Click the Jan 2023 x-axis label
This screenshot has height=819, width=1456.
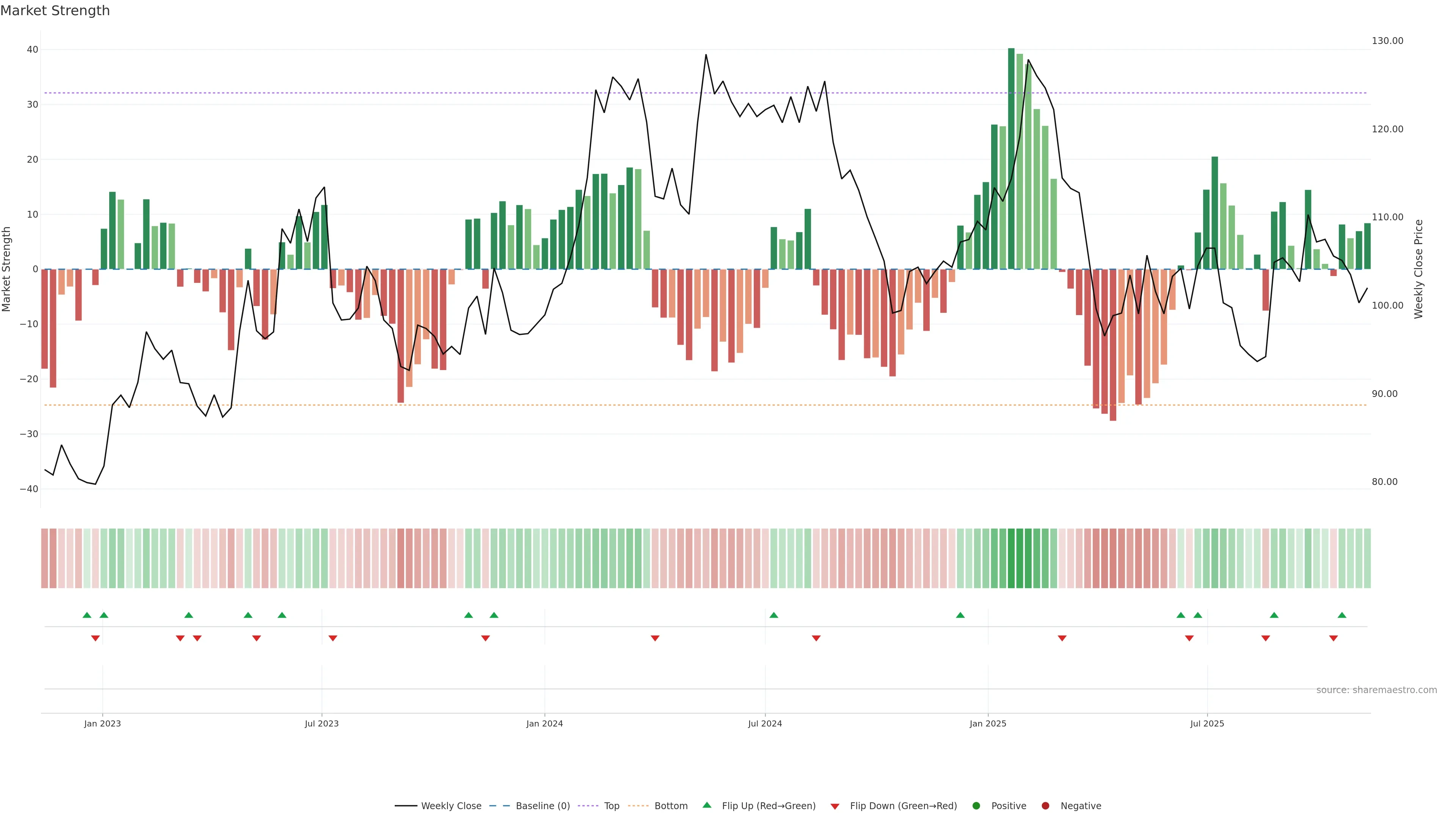tap(102, 723)
